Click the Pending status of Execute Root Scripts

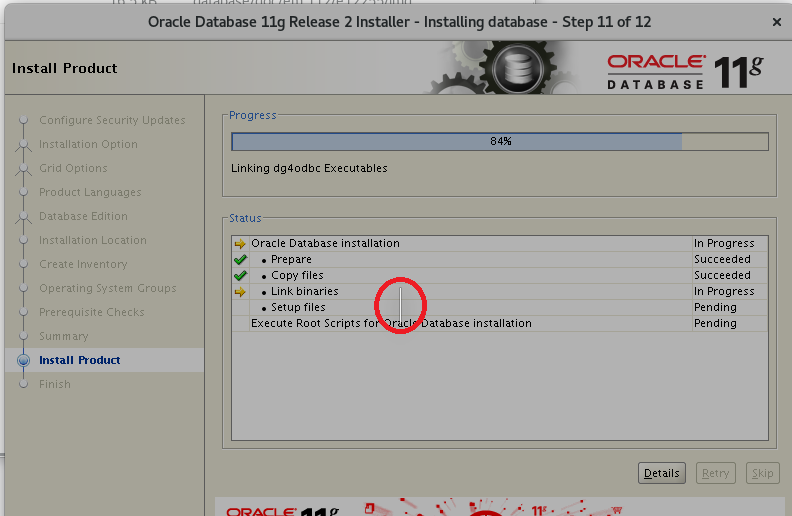(x=715, y=323)
